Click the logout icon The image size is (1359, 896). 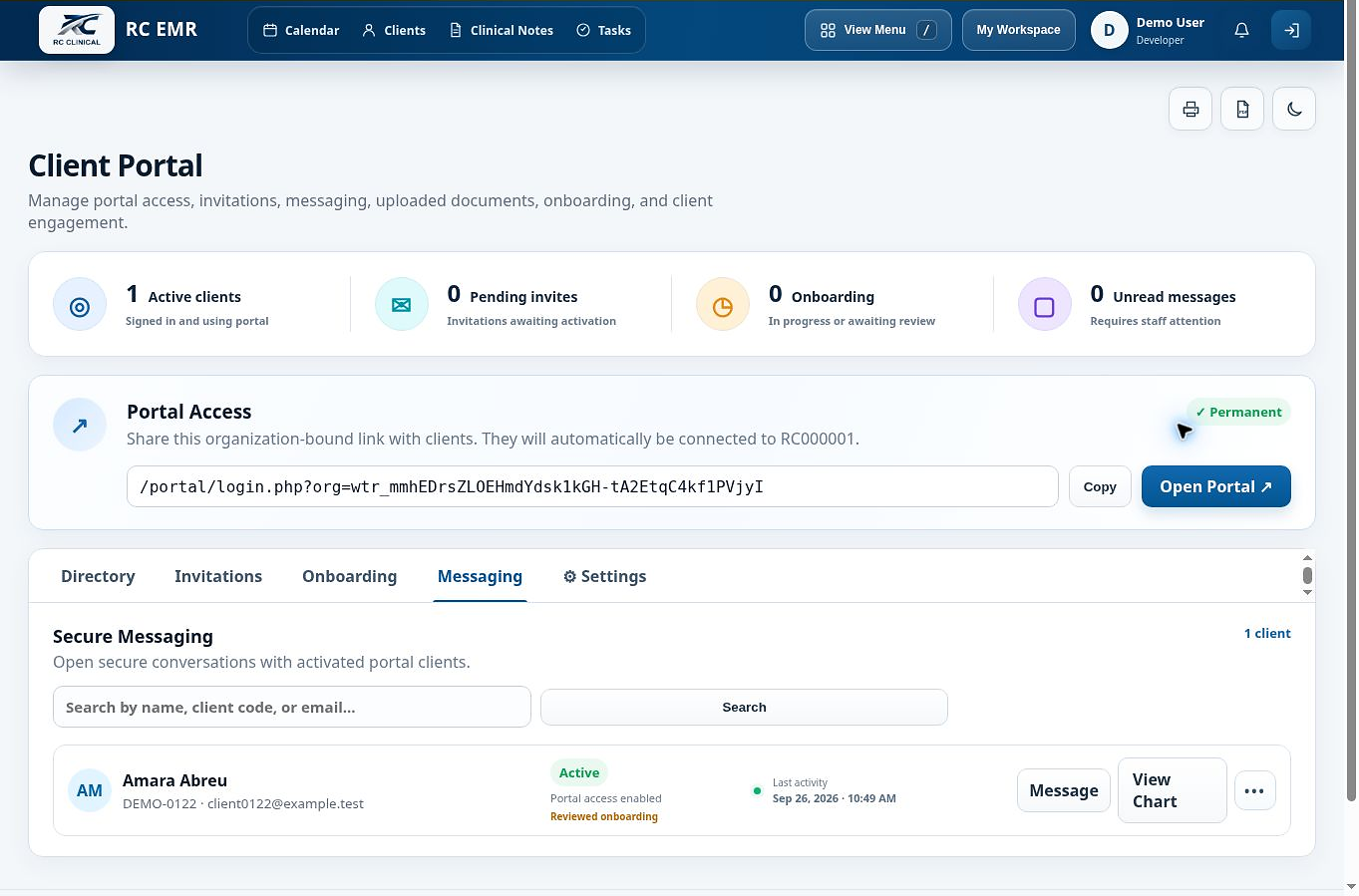(x=1291, y=30)
